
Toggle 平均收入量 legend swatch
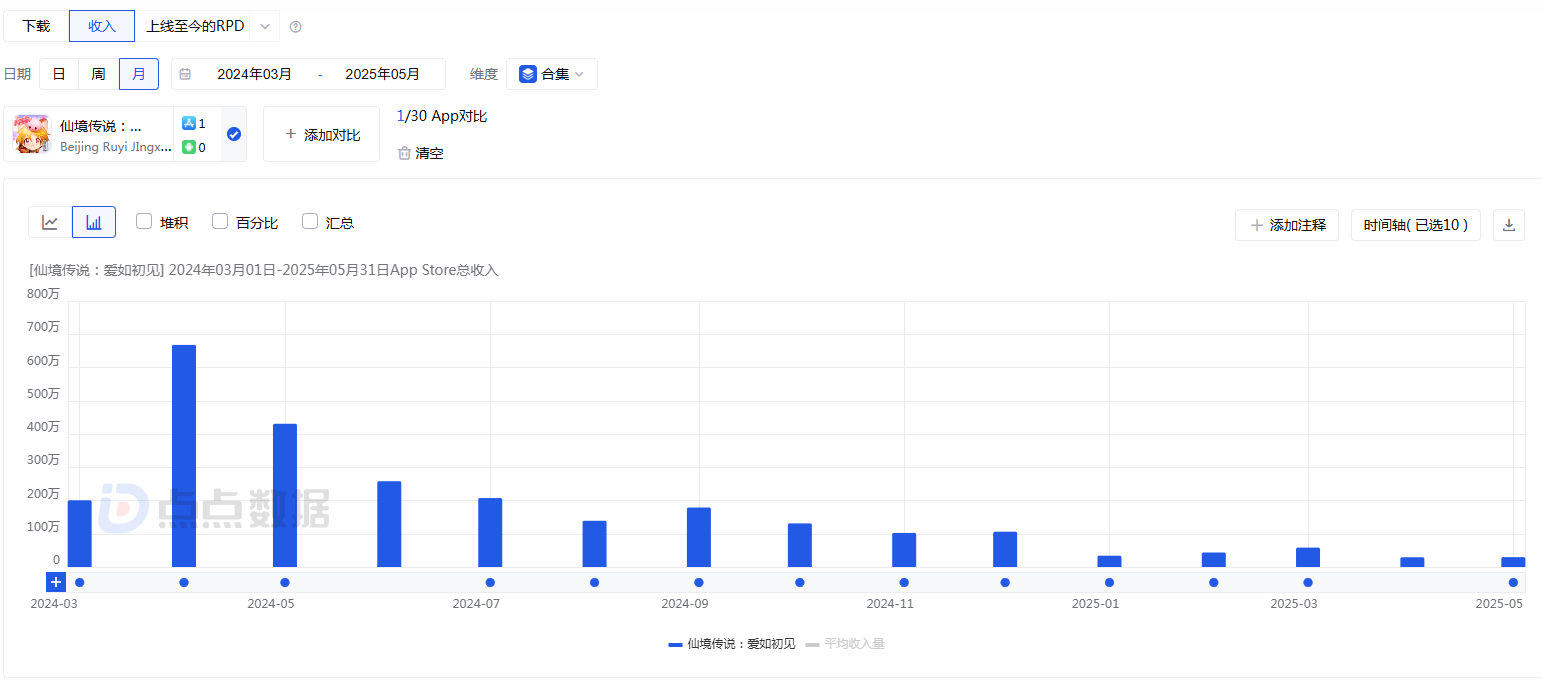pos(812,644)
